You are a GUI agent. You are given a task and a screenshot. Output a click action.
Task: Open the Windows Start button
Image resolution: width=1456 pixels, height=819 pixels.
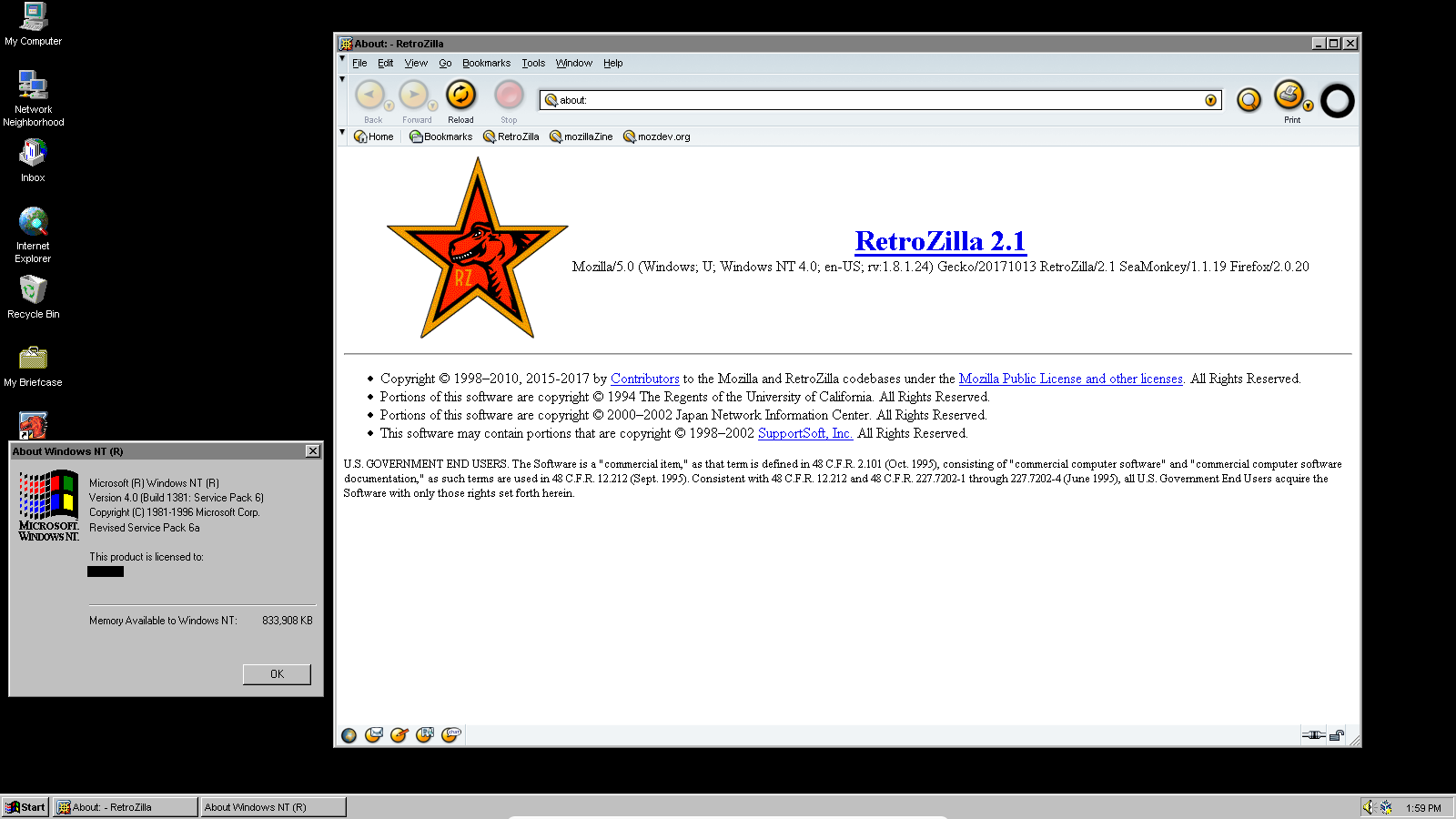(25, 807)
